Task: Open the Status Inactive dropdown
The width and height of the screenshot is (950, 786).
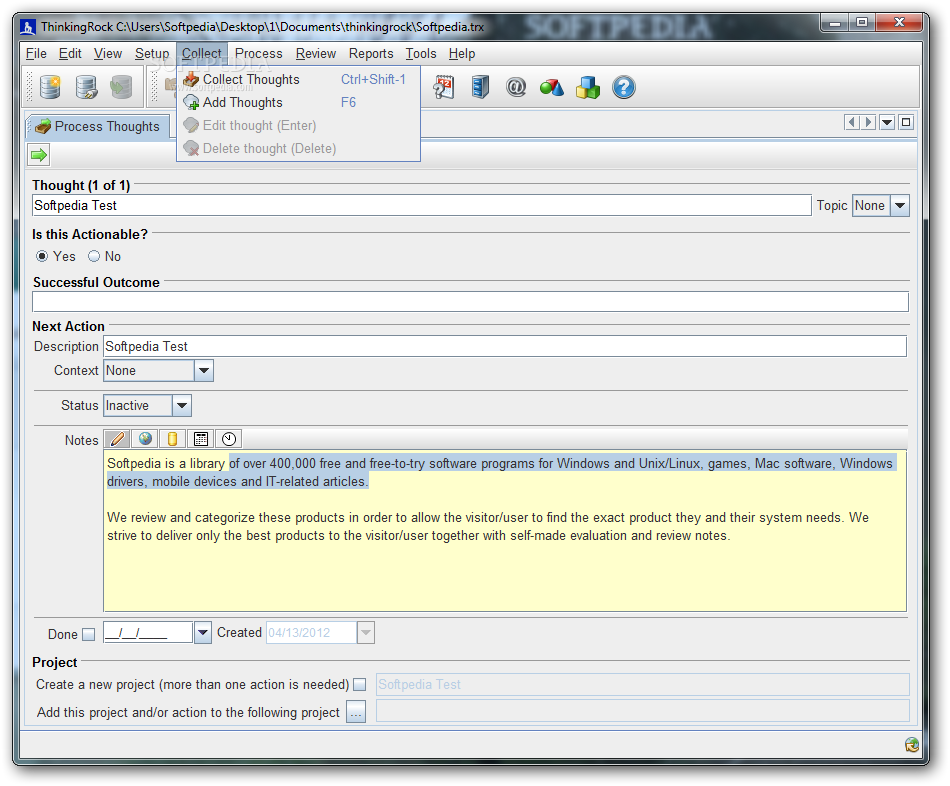Action: coord(182,405)
